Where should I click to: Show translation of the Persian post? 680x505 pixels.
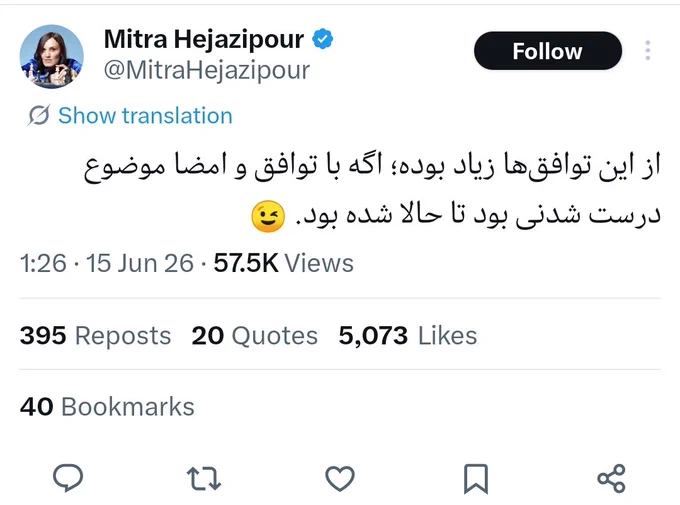pos(145,115)
